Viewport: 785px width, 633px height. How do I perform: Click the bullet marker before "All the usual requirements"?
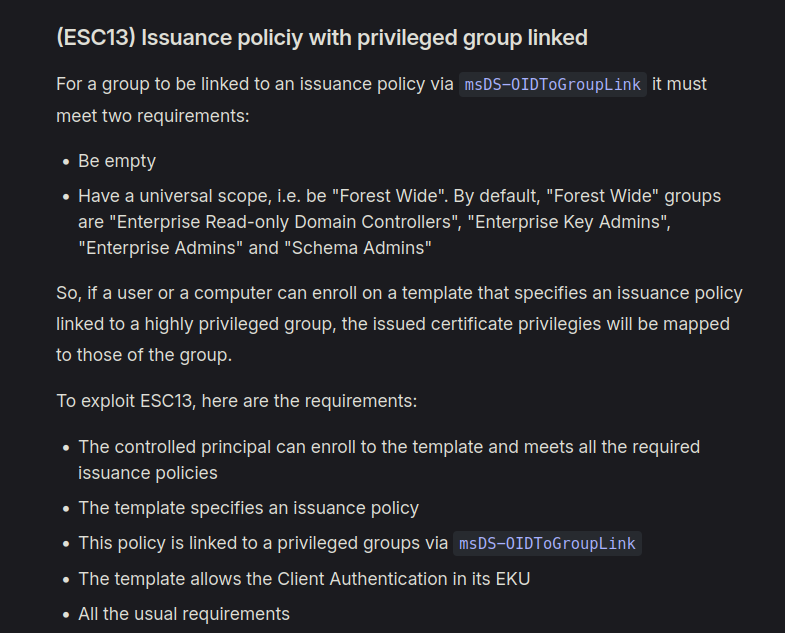[66, 615]
